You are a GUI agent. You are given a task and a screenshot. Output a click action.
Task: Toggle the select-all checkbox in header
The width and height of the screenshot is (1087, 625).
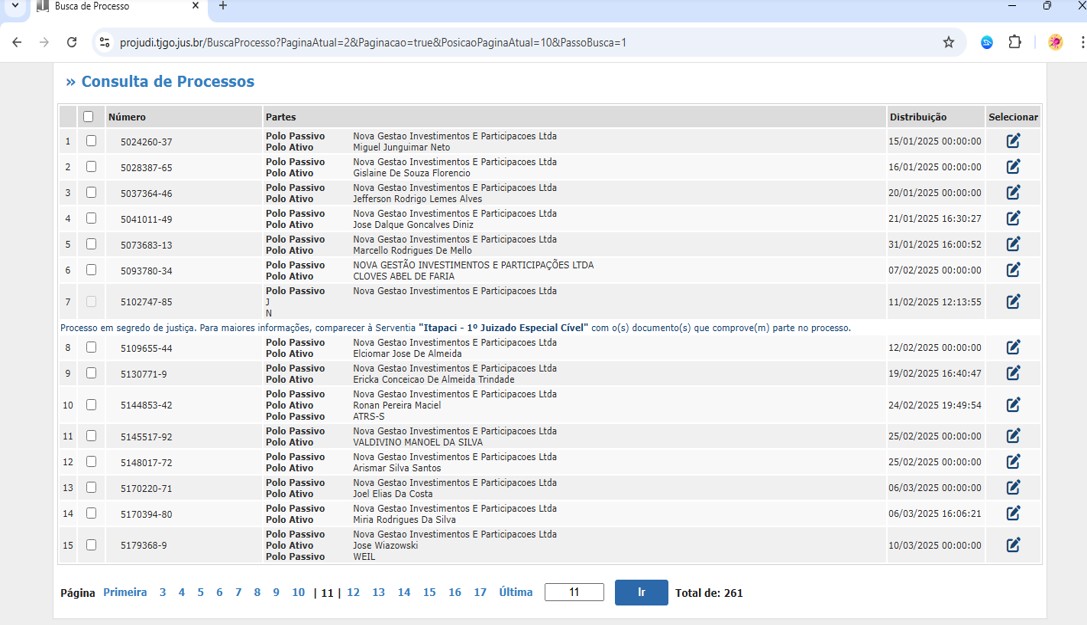88,117
